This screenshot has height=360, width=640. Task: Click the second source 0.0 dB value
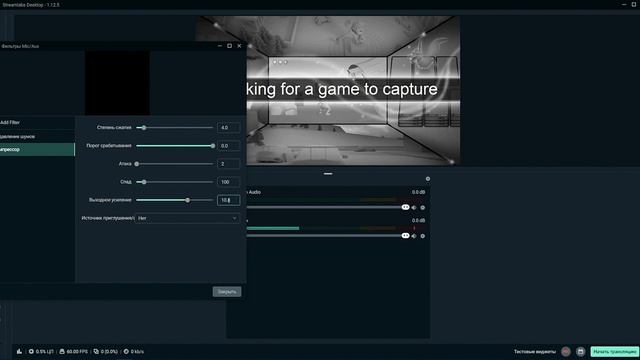tap(418, 220)
